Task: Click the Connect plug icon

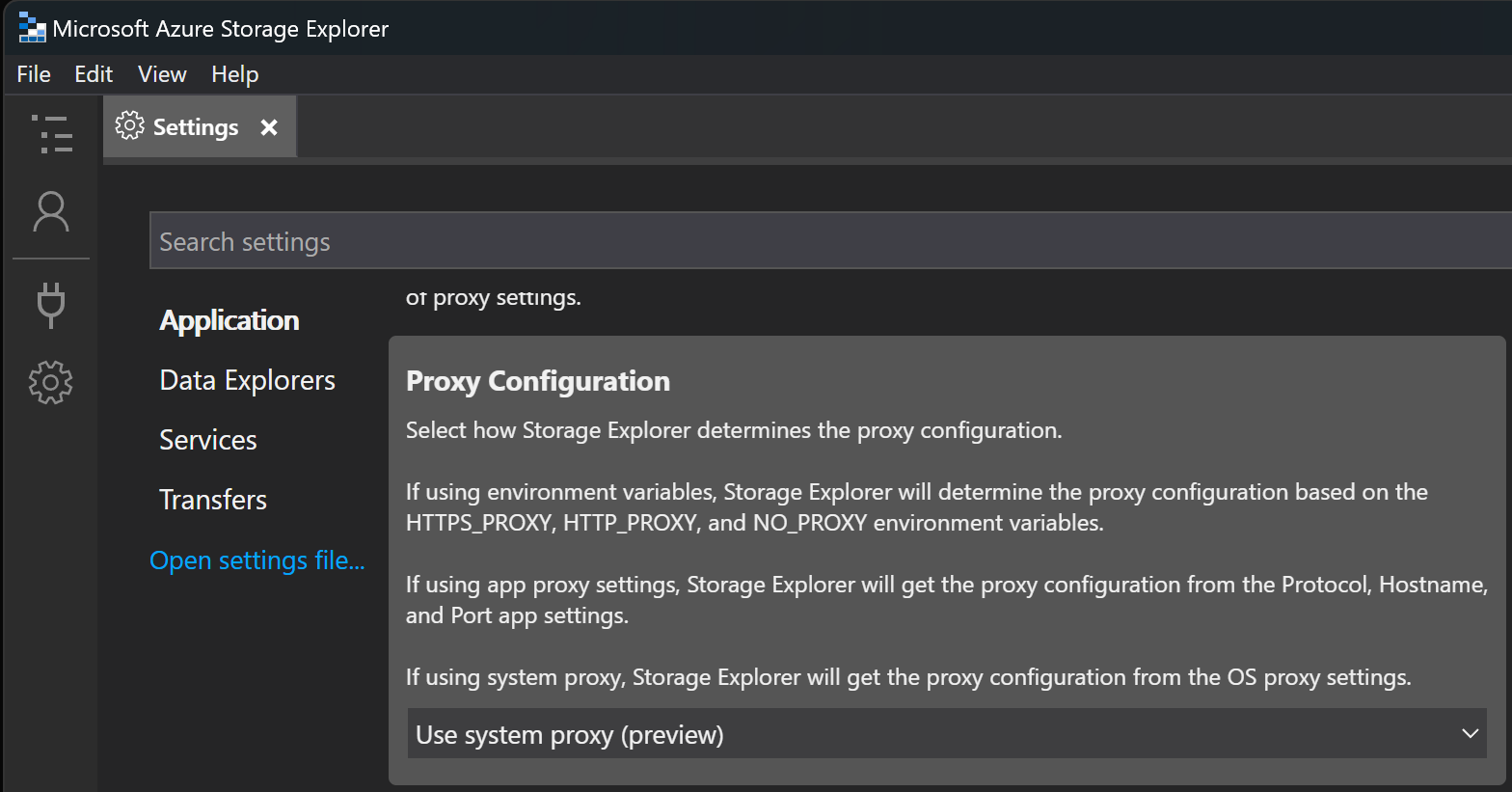Action: pos(51,305)
